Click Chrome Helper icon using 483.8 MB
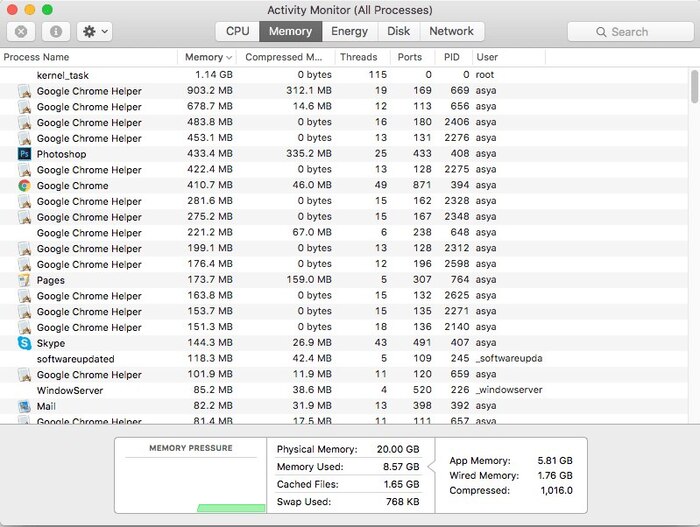The height and width of the screenshot is (527, 700). click(x=25, y=122)
